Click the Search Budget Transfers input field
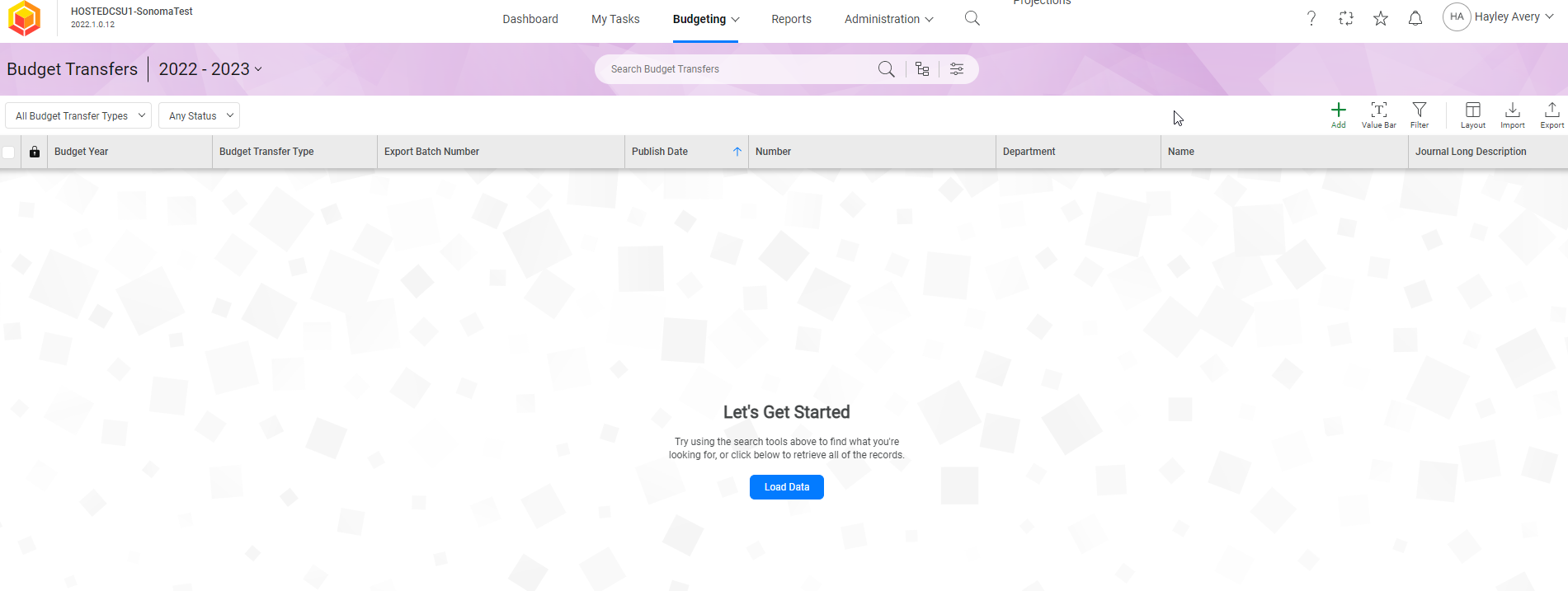 [x=738, y=69]
